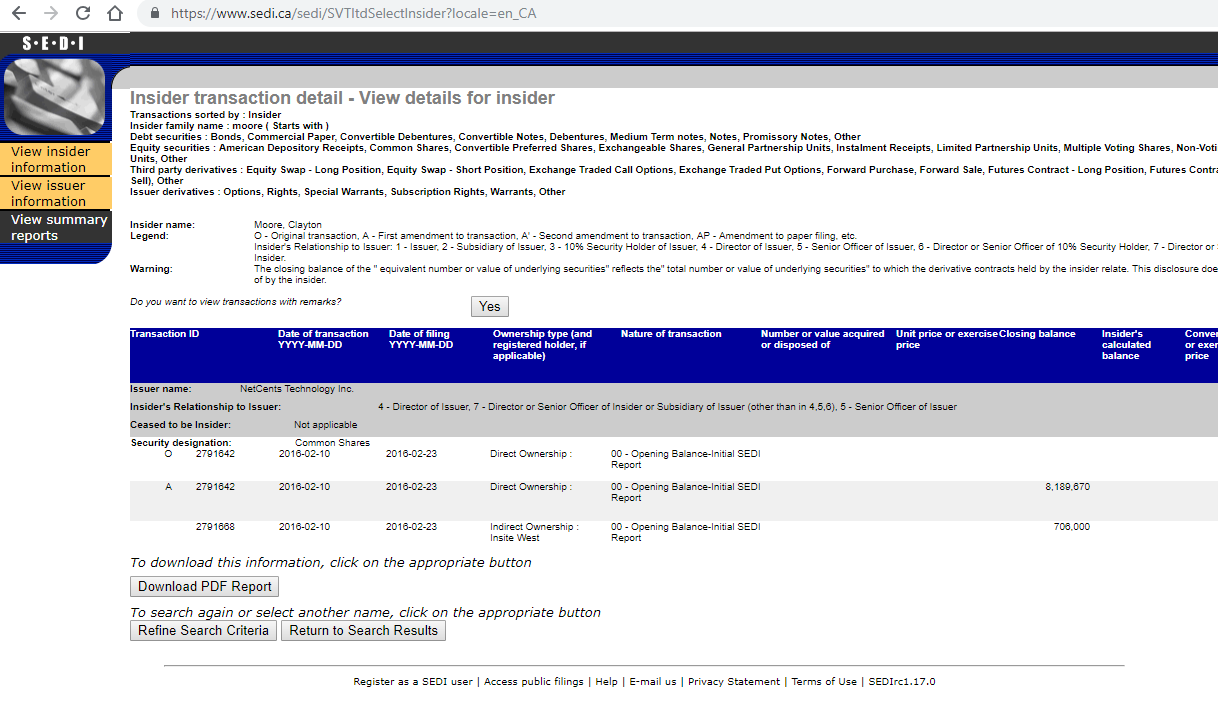Click the Transaction ID column header
This screenshot has height=714, width=1218.
(x=165, y=334)
